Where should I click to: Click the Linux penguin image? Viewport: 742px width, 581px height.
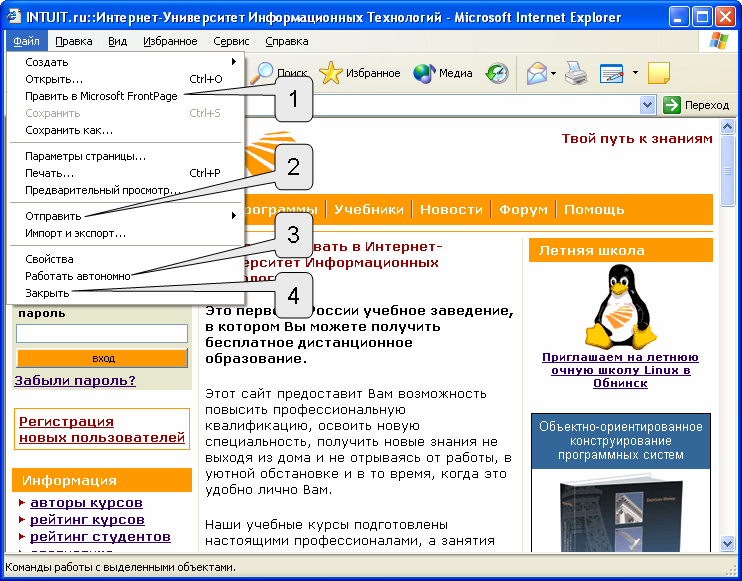[620, 306]
